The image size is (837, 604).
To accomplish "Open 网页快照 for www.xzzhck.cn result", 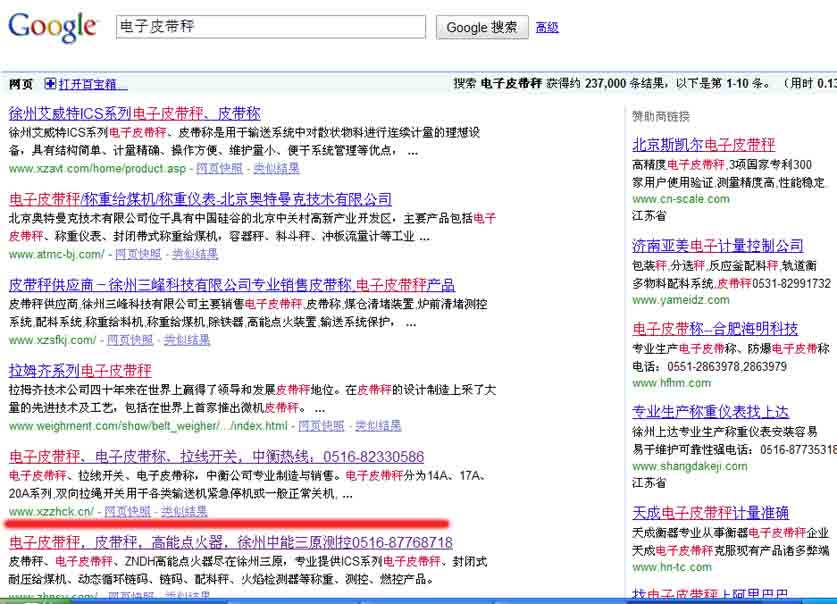I will point(128,511).
